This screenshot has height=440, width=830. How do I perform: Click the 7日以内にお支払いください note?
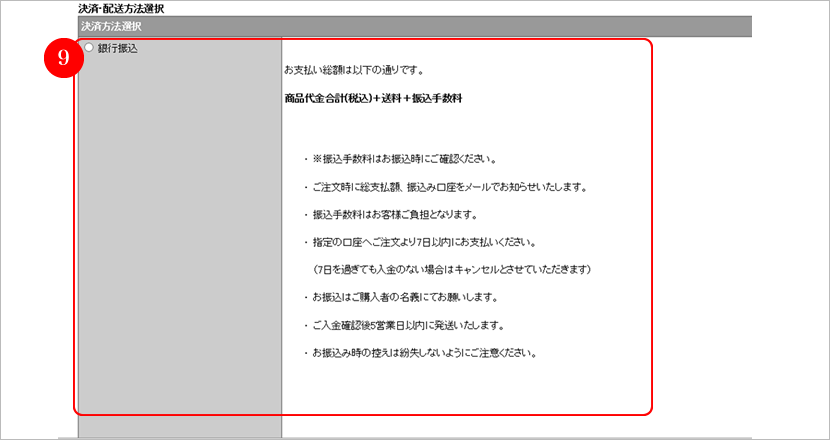pos(425,243)
